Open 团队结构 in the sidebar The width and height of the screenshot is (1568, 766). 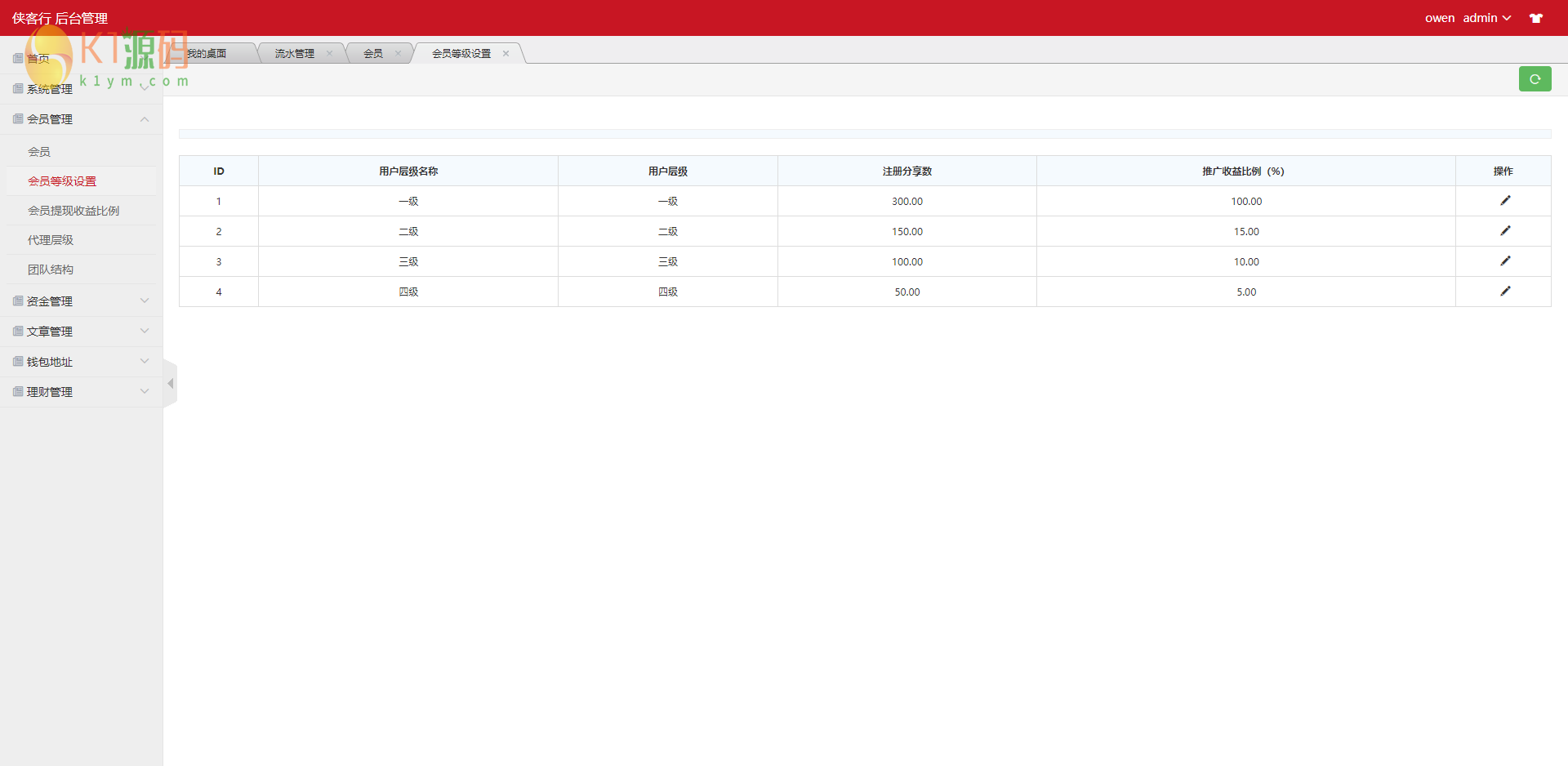[x=51, y=269]
